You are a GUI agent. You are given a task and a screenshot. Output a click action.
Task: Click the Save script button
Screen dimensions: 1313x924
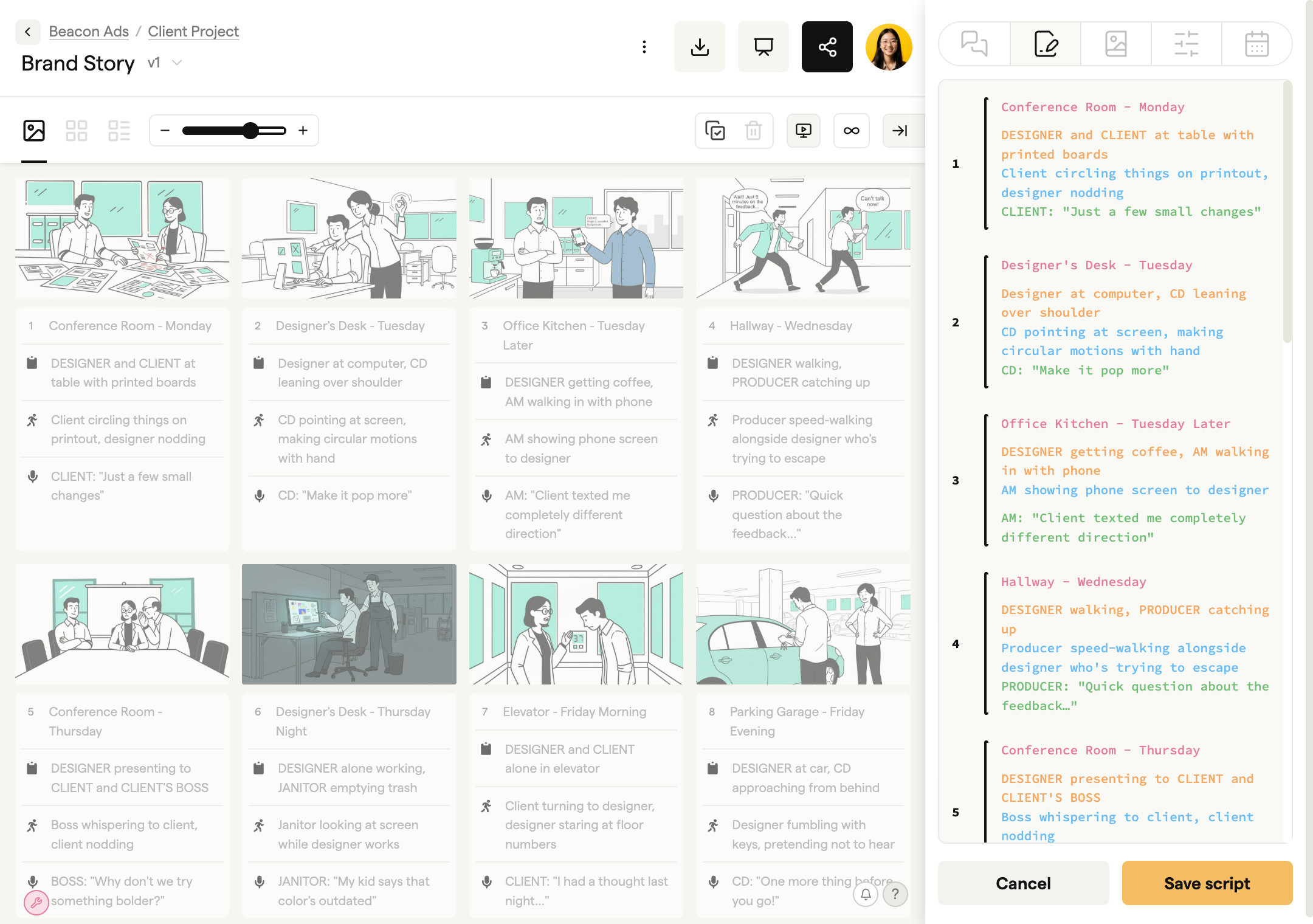(x=1207, y=883)
